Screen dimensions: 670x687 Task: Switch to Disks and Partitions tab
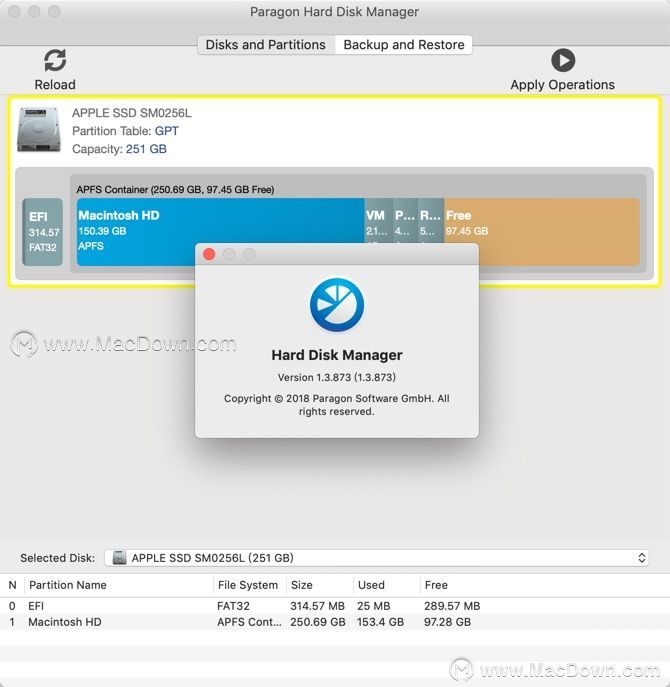coord(266,45)
